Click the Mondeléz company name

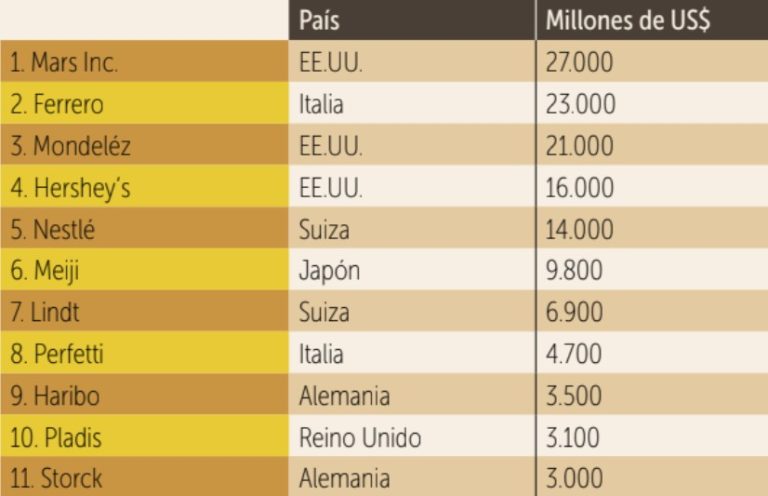point(70,146)
